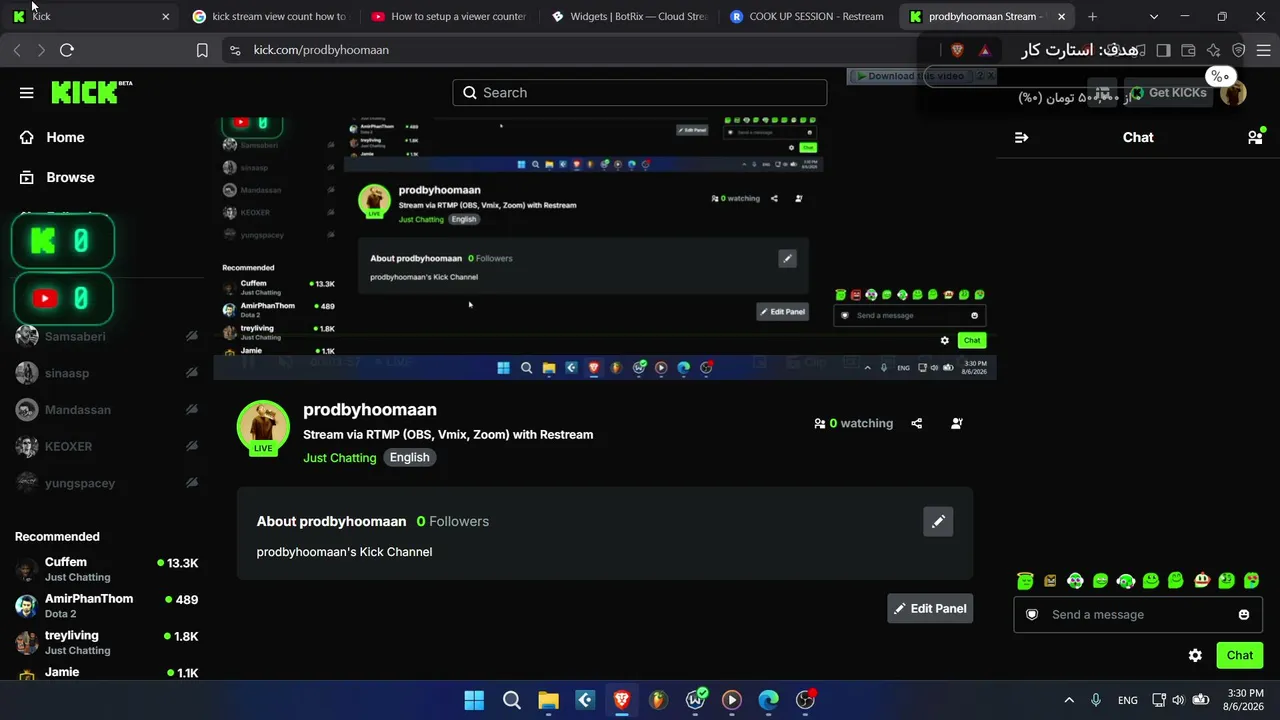Click the kick.com/prodbyhoomaan address bar
The height and width of the screenshot is (720, 1280).
tap(570, 50)
